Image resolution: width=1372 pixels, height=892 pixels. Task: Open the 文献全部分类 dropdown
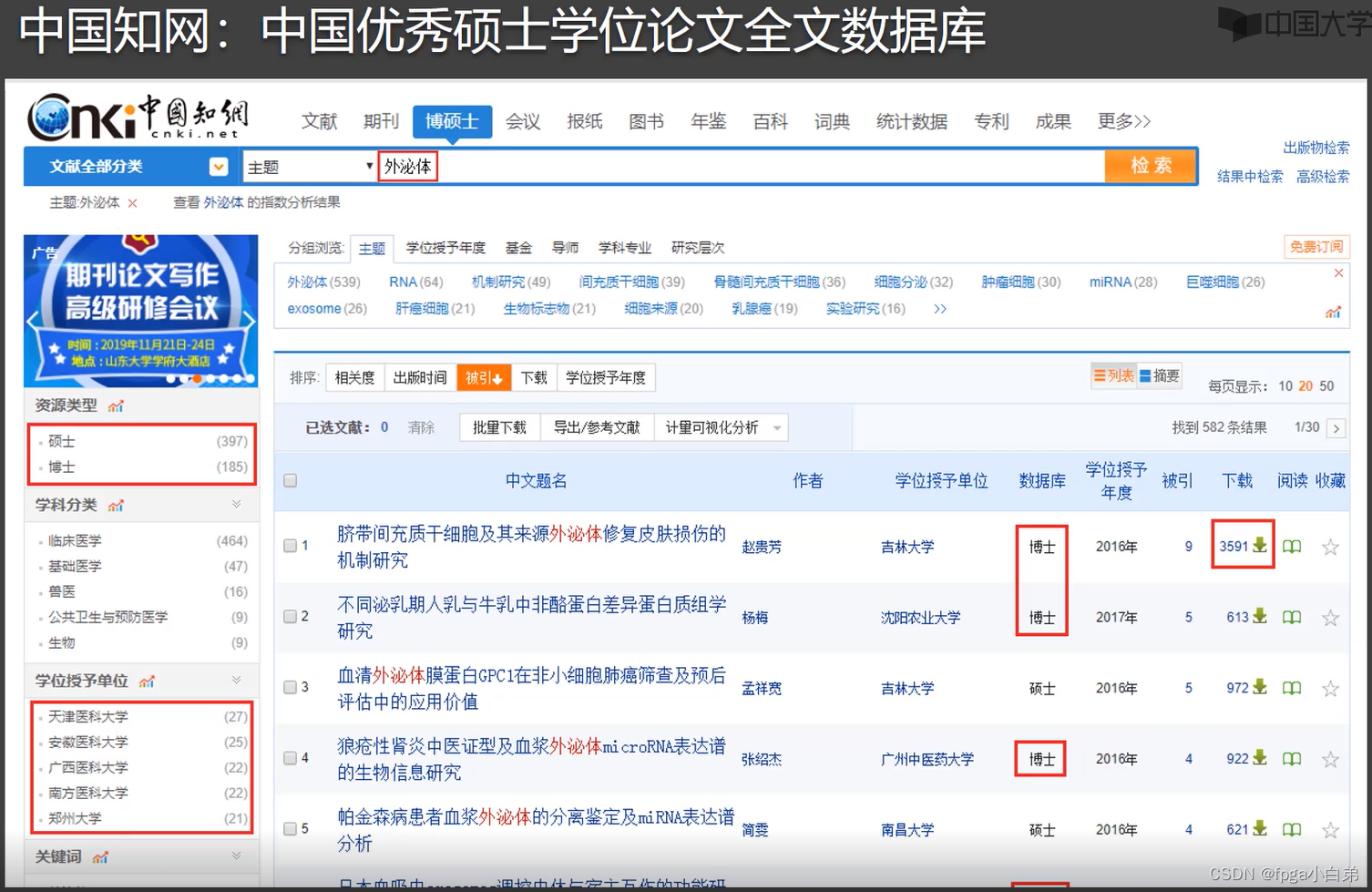click(218, 167)
